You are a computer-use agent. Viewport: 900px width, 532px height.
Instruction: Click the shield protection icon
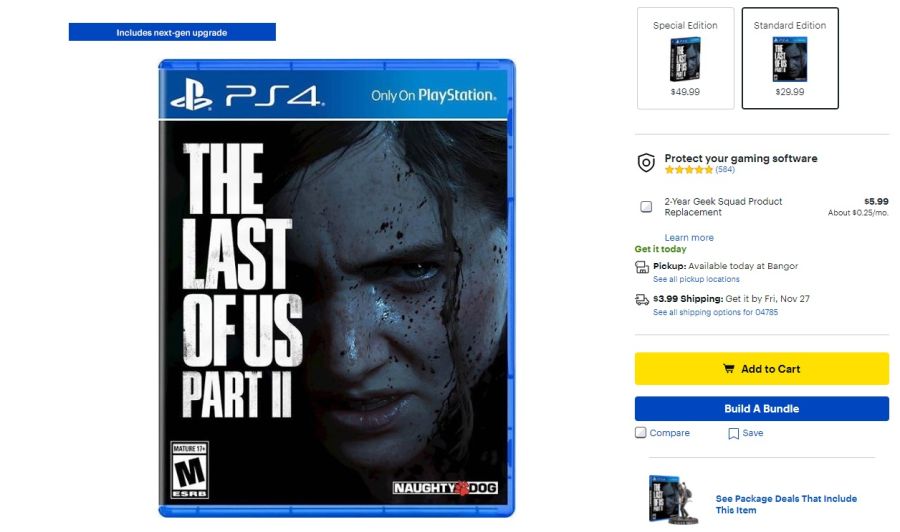[646, 163]
